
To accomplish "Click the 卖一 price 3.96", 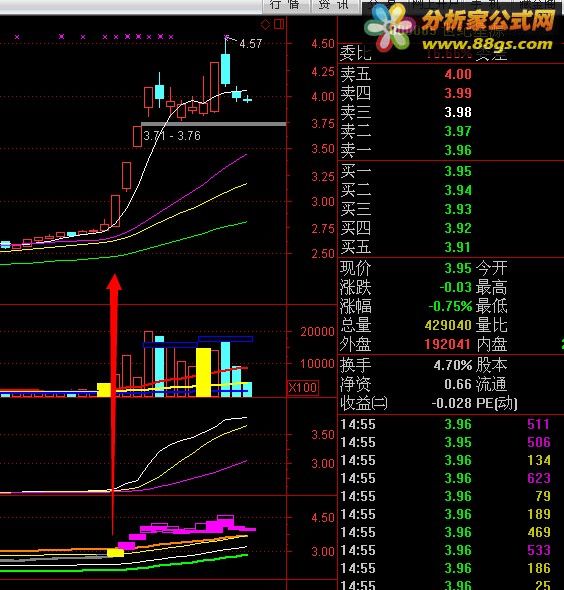I will (458, 151).
